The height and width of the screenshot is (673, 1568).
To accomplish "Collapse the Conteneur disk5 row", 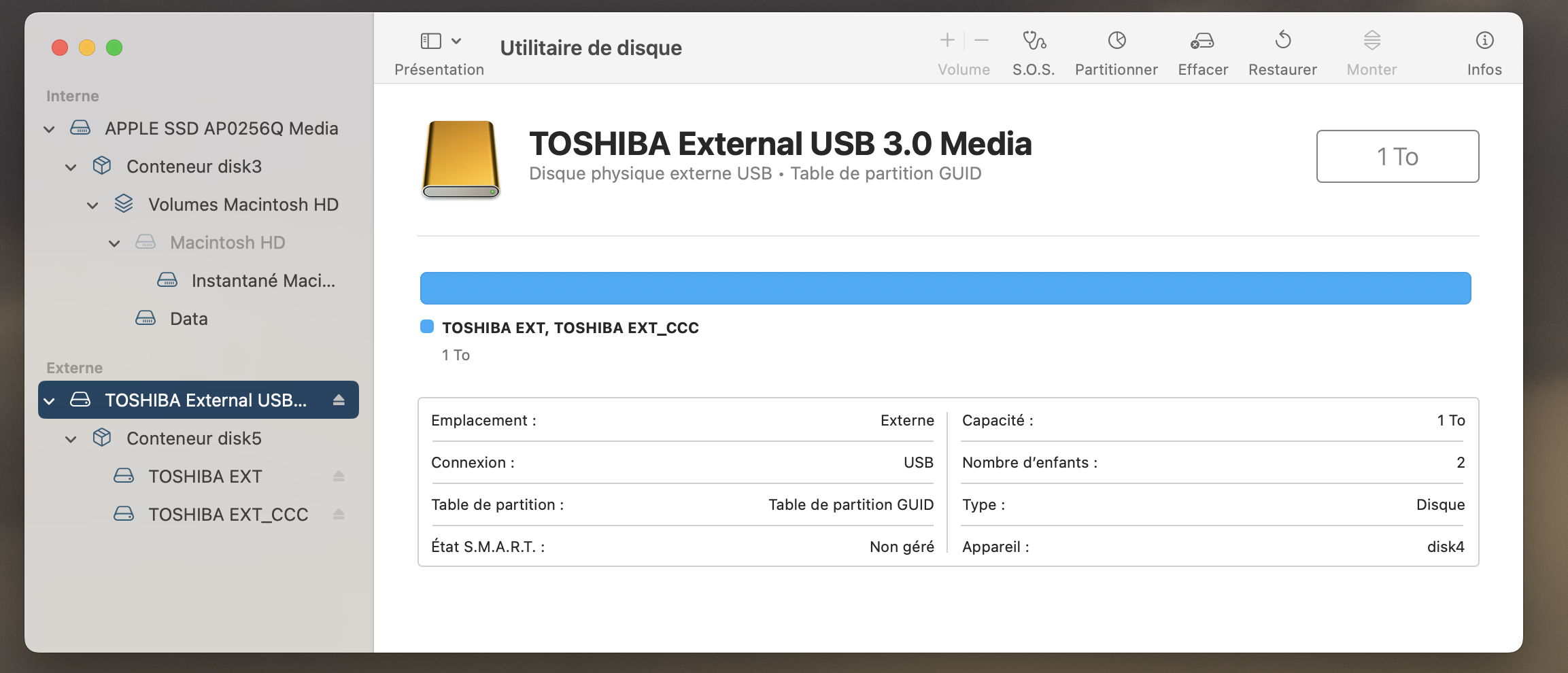I will click(x=71, y=439).
